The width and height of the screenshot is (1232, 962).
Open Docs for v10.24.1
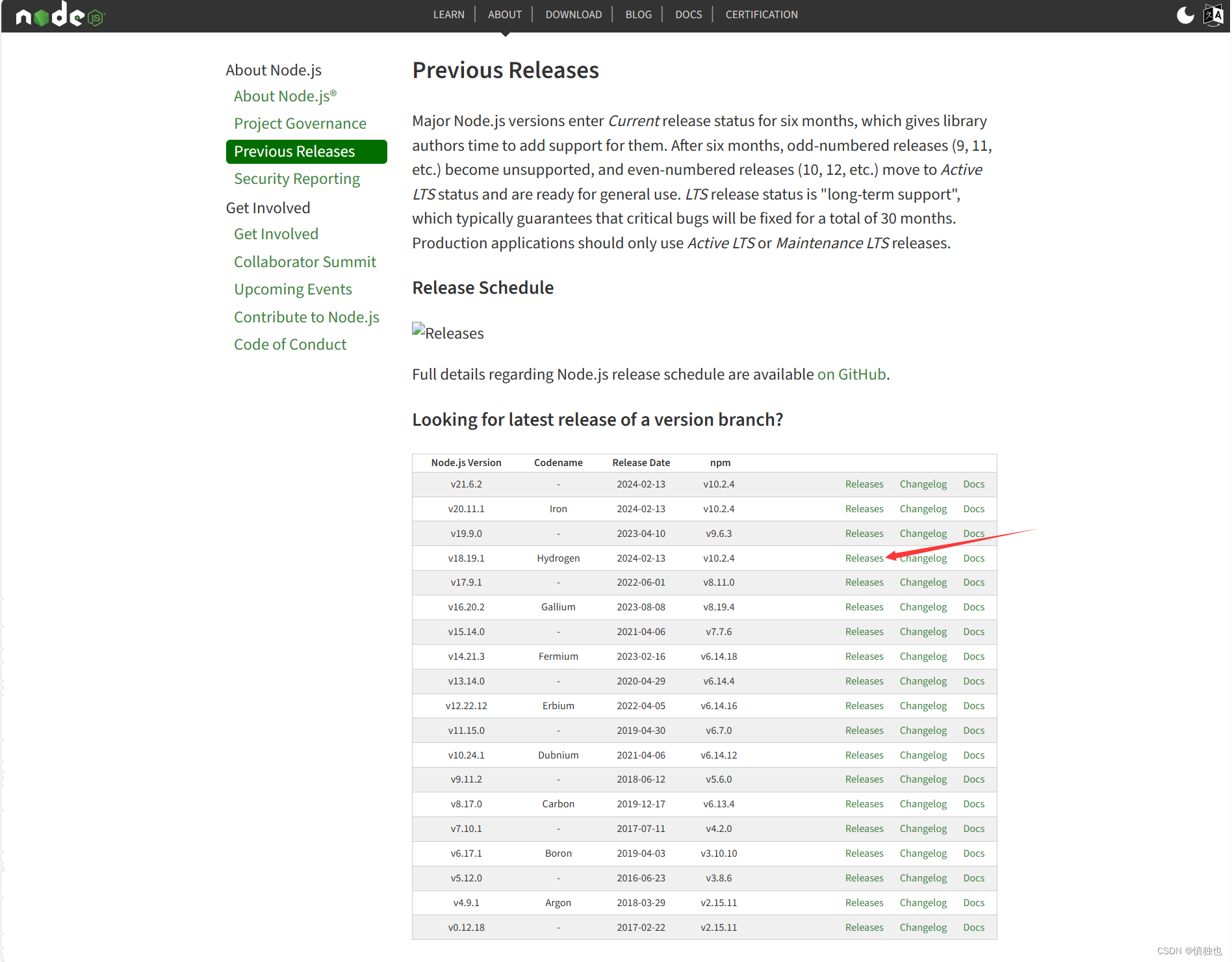point(973,755)
